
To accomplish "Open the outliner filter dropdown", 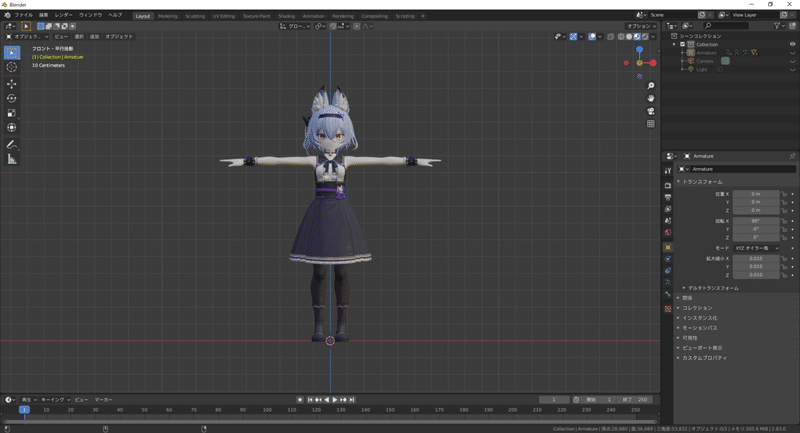I will pyautogui.click(x=779, y=26).
